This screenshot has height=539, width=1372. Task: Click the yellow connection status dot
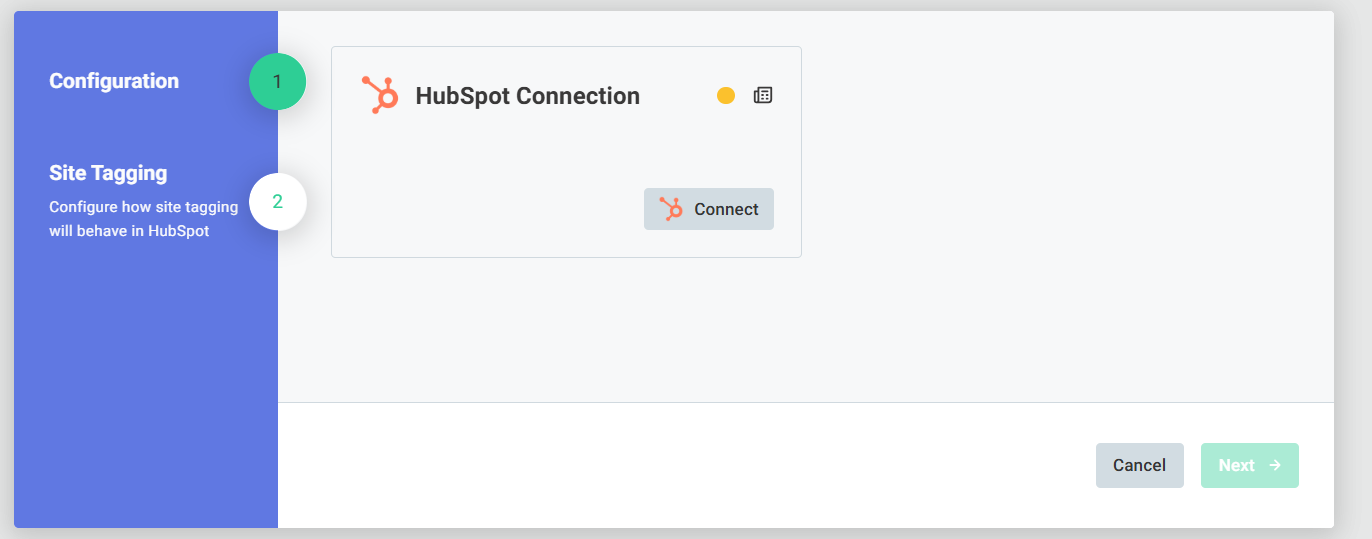[726, 96]
